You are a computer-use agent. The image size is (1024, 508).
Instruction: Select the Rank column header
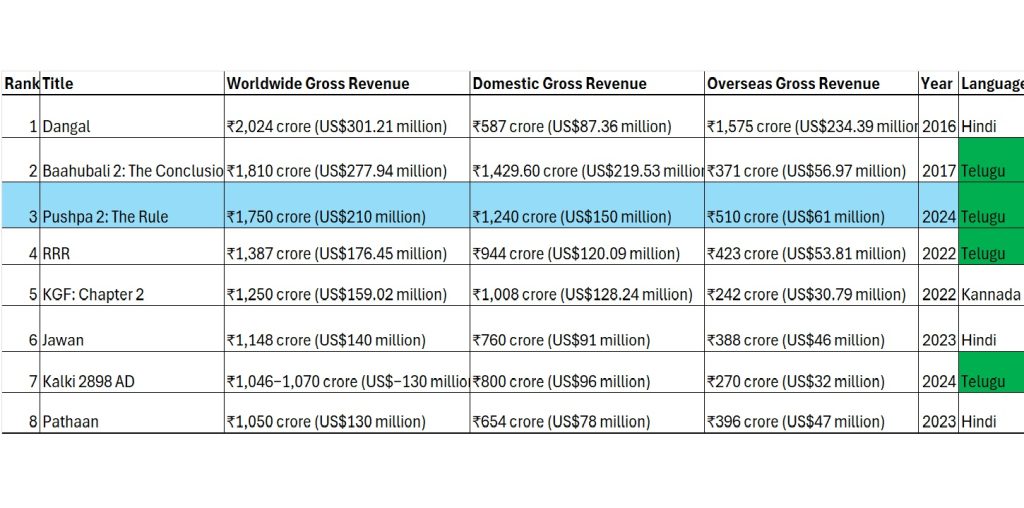(20, 84)
